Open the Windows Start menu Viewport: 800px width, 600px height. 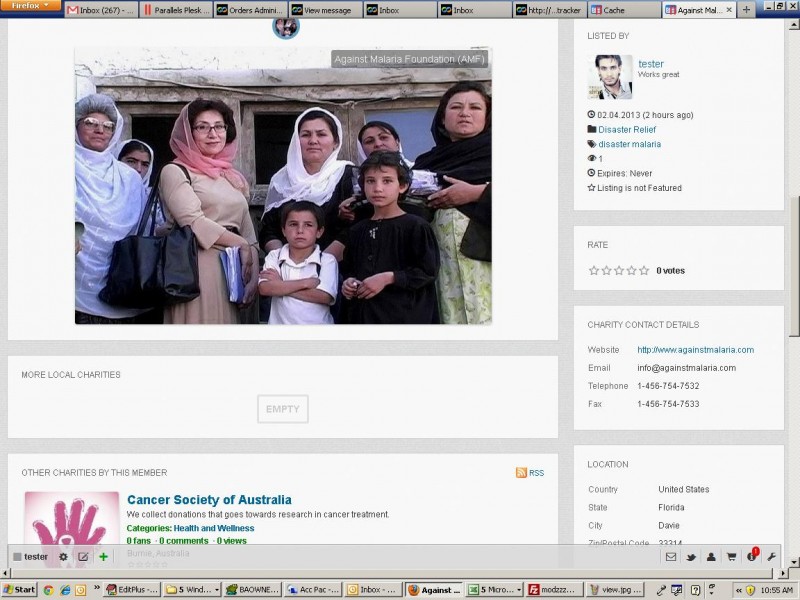(19, 590)
